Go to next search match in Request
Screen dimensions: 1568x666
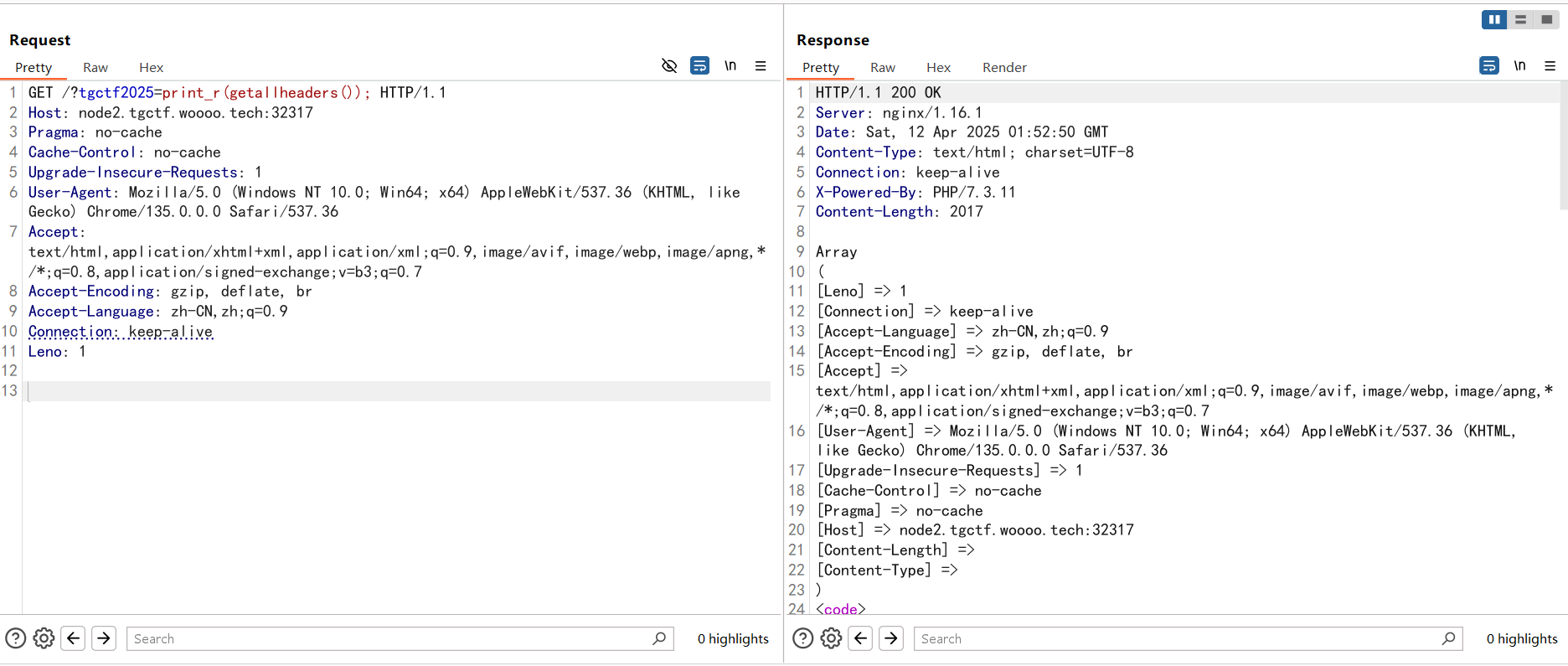tap(104, 638)
